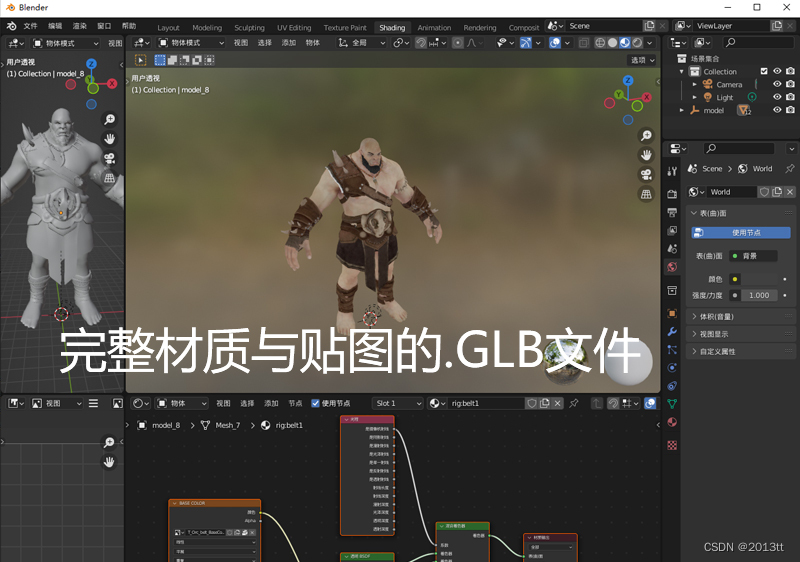Toggle camera view in main viewport
Viewport: 800px width, 562px height.
646,174
